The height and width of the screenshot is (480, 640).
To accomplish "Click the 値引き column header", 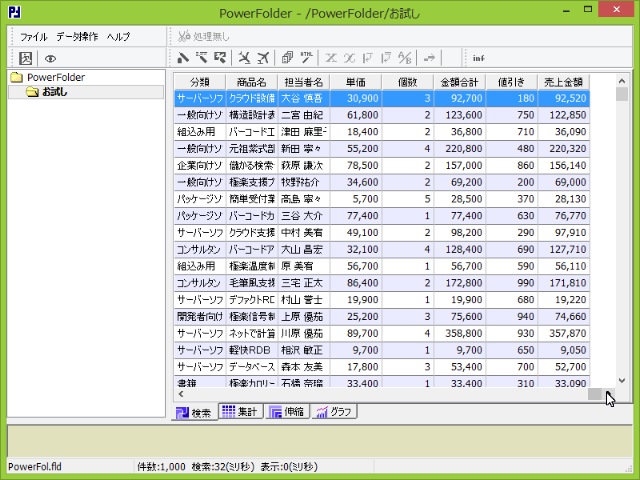I will [x=511, y=82].
